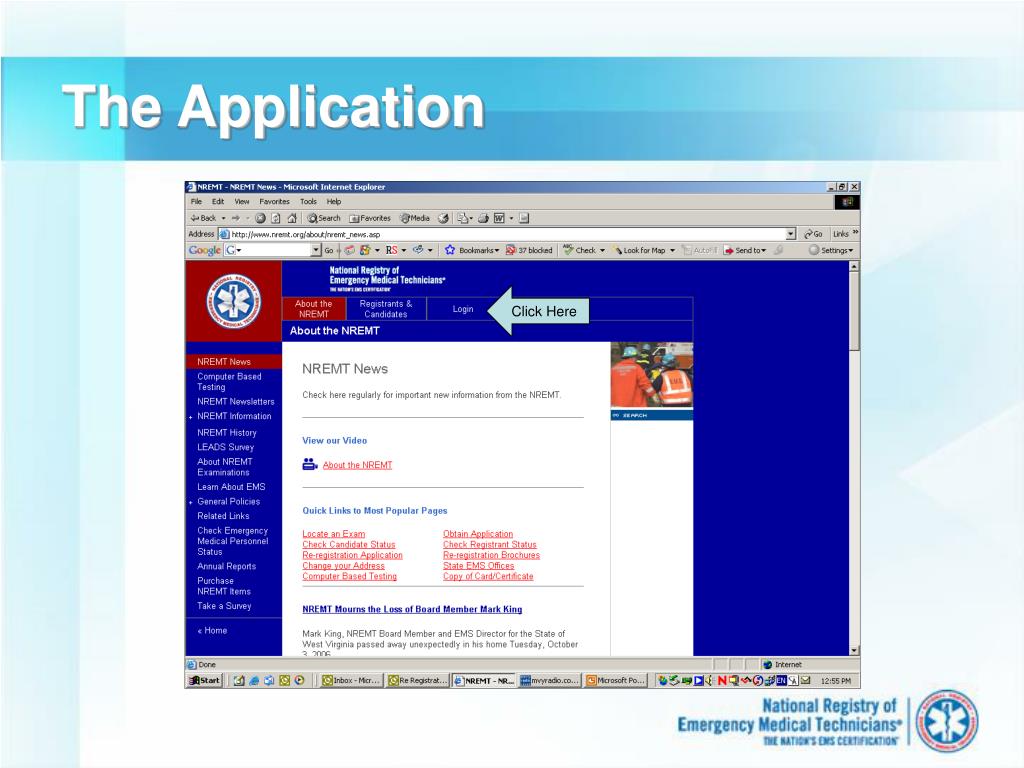Click the video camera icon
The width and height of the screenshot is (1024, 768).
tap(310, 464)
